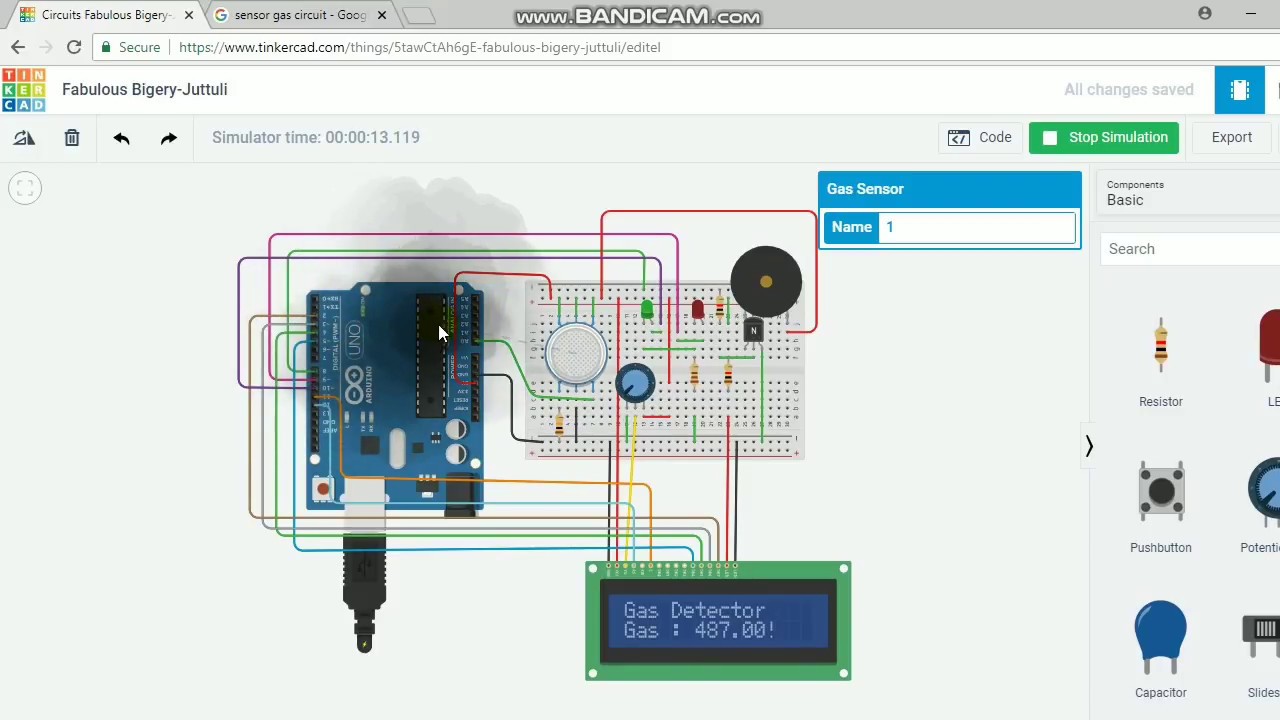1280x720 pixels.
Task: Switch to the sensor gas circuit Google tab
Action: click(x=300, y=15)
